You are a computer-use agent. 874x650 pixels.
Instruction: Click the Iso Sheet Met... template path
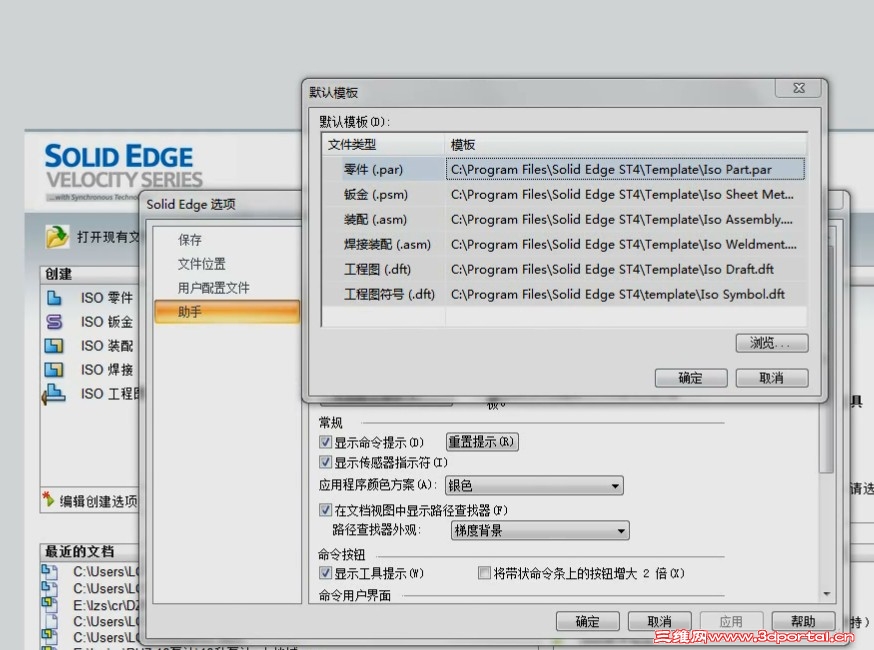pyautogui.click(x=625, y=195)
